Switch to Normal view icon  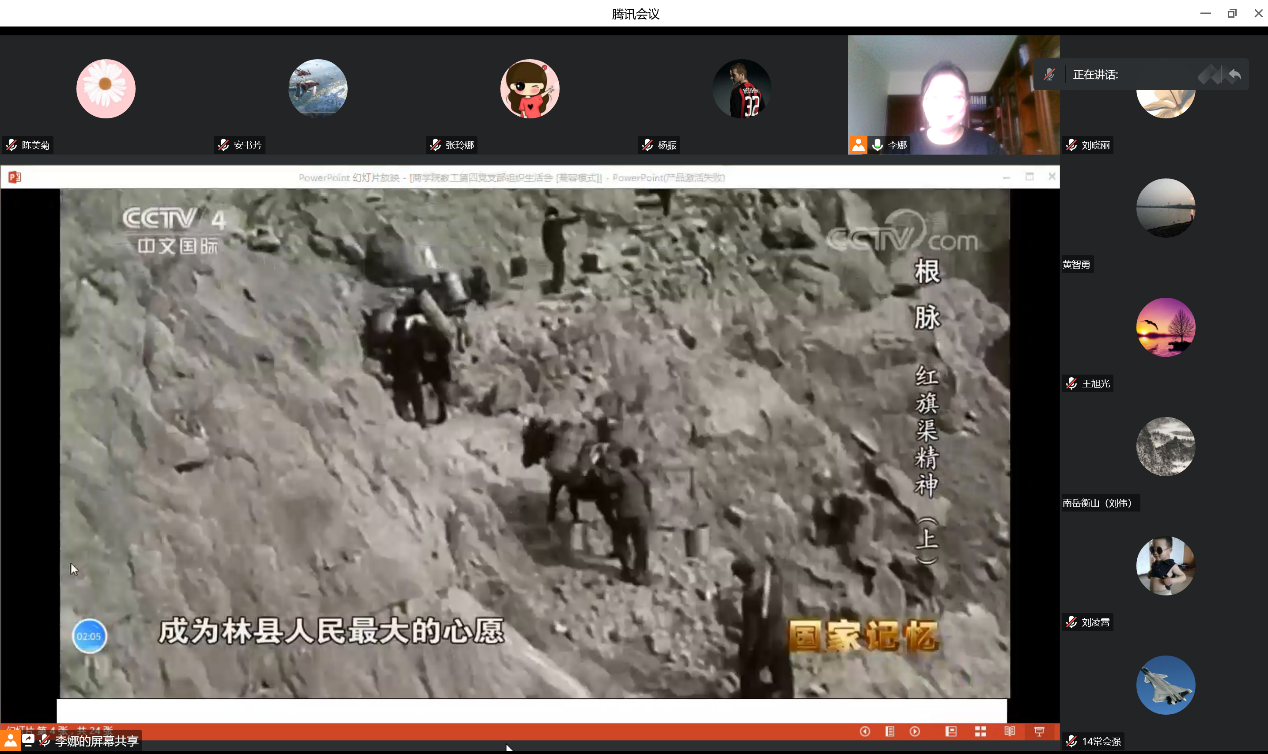pyautogui.click(x=951, y=732)
